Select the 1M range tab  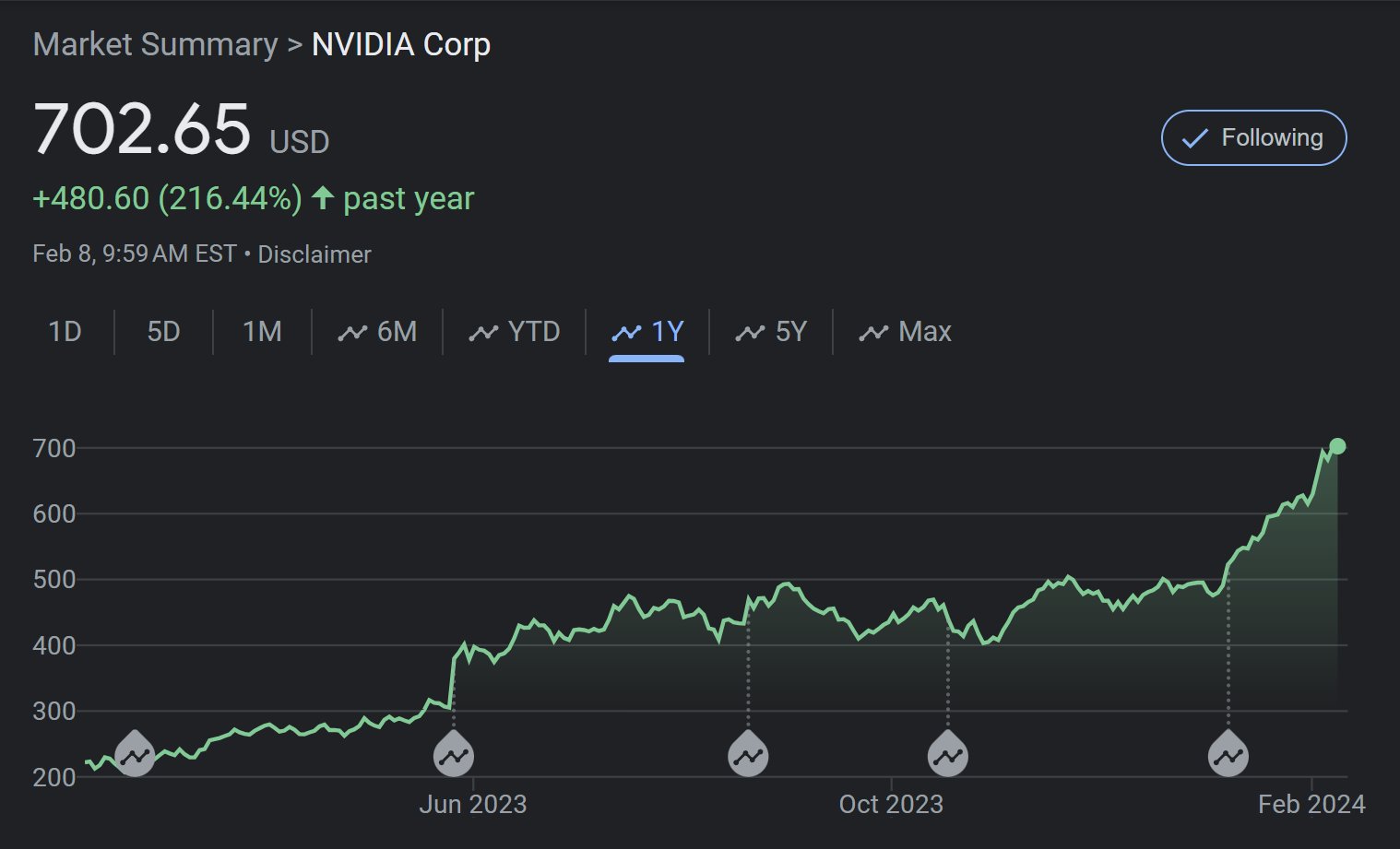pos(262,332)
